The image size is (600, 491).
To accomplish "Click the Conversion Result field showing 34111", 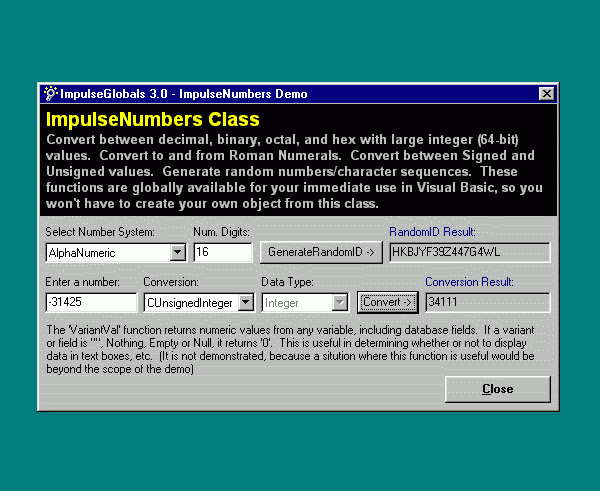I will pos(488,302).
